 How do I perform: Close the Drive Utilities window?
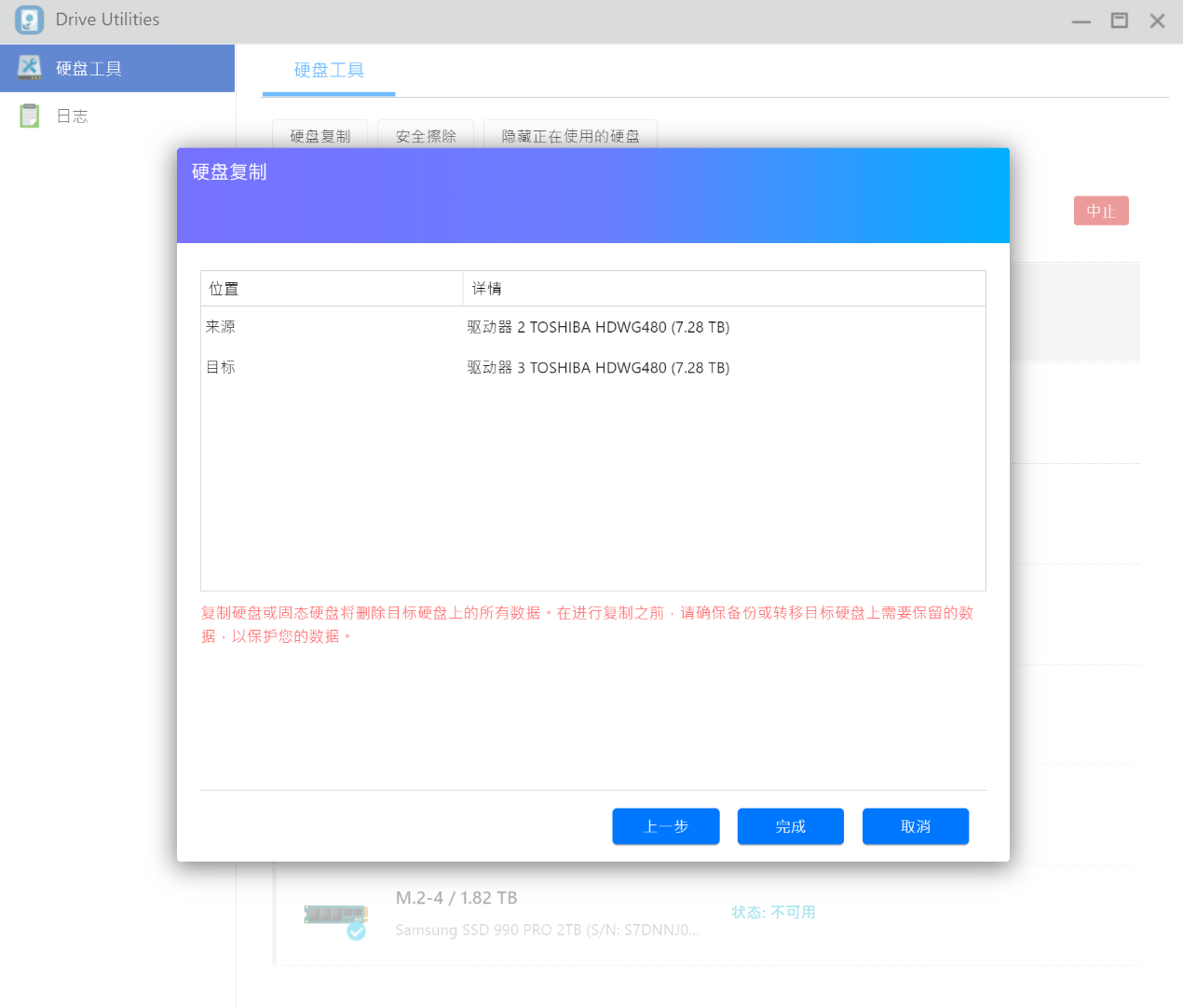pos(1157,20)
